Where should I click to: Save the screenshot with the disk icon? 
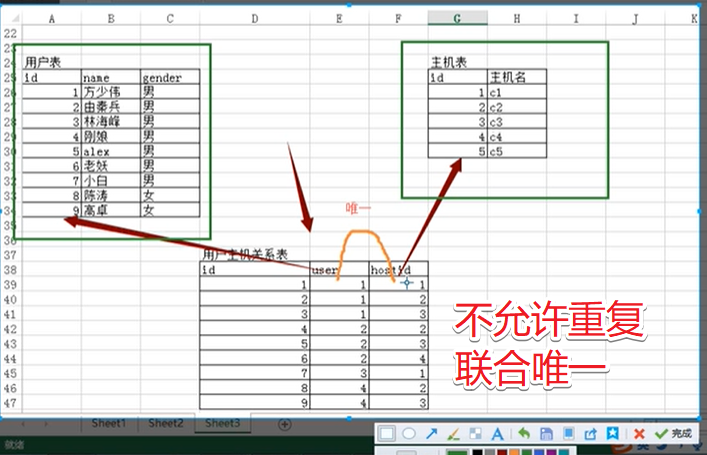tap(545, 433)
